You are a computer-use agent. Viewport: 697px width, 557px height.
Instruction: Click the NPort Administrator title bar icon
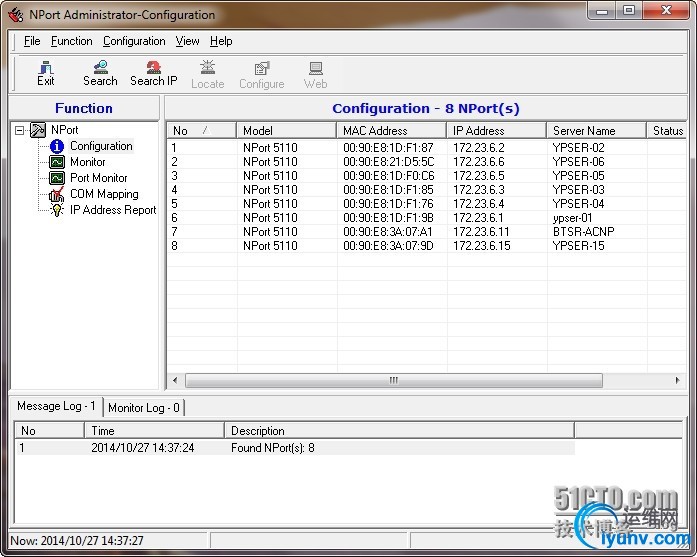click(16, 15)
